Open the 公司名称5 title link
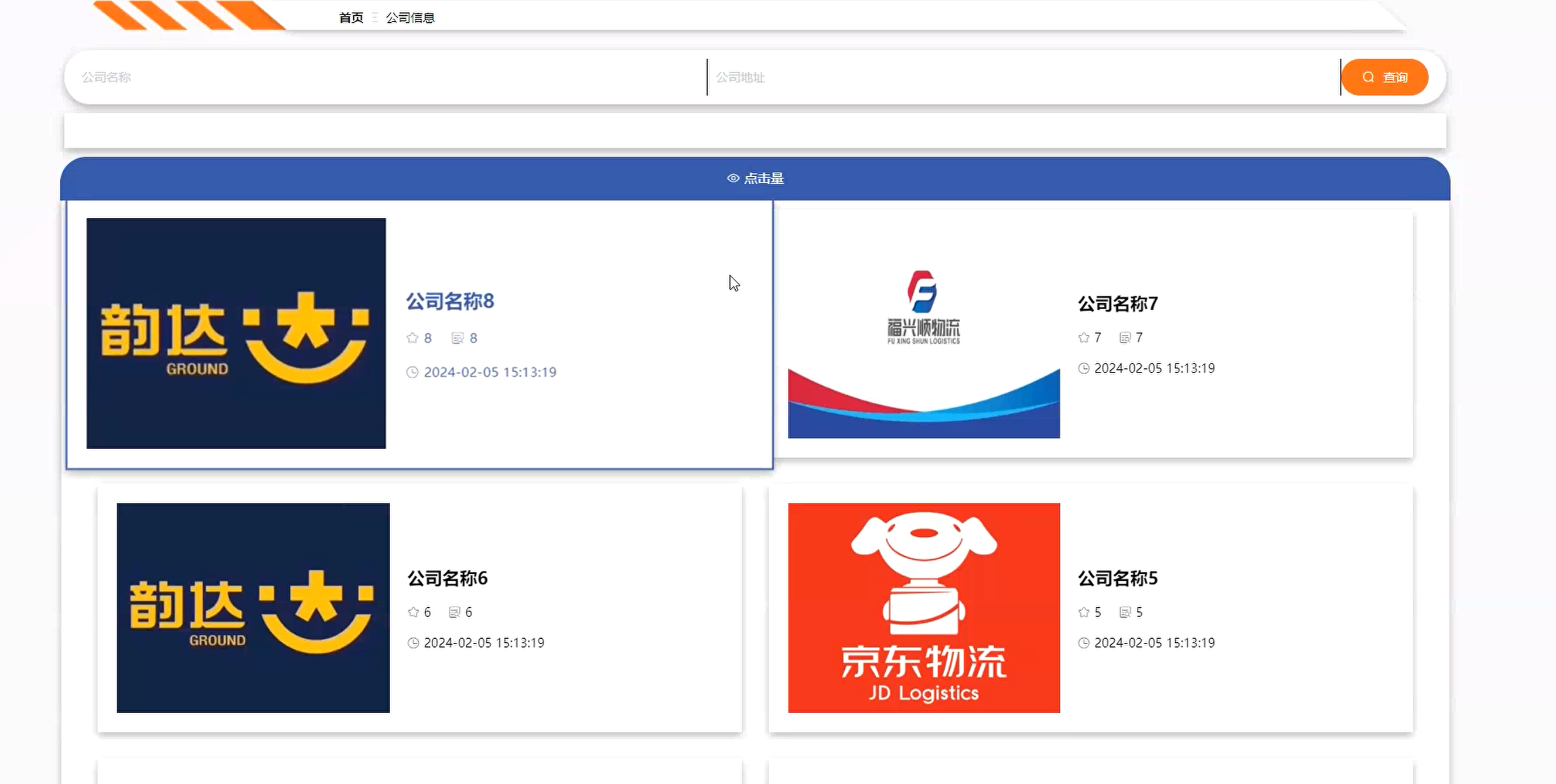This screenshot has width=1556, height=784. pyautogui.click(x=1117, y=578)
